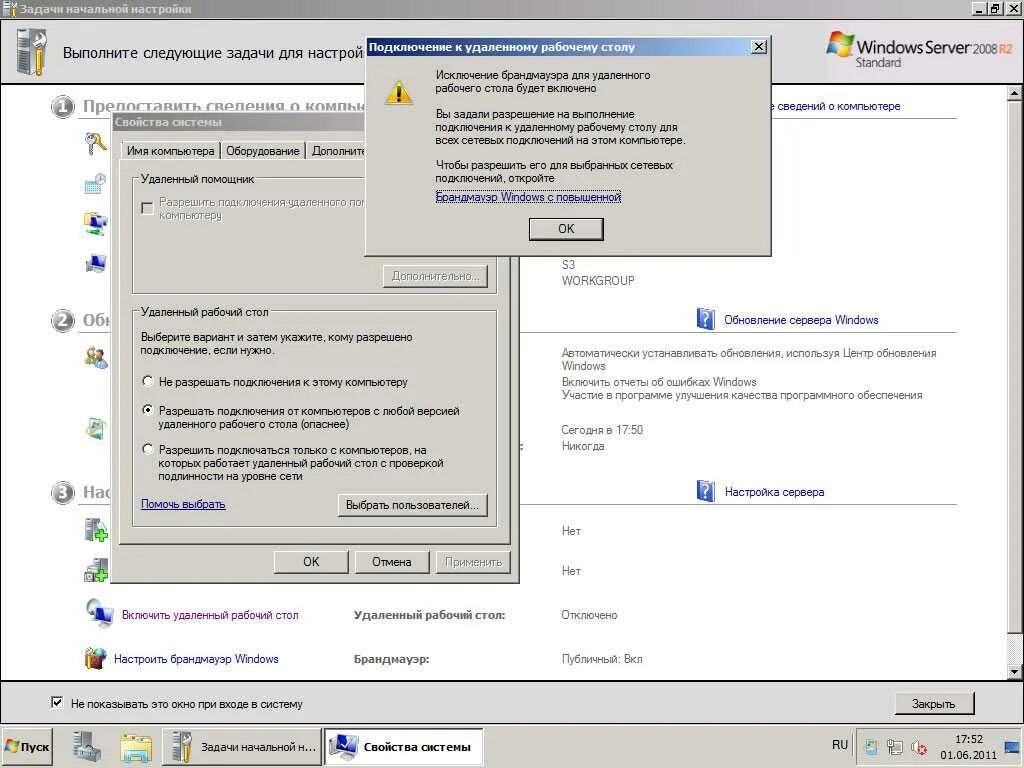This screenshot has height=768, width=1024.
Task: Switch to the Hardware tab (Оборудование)
Action: 263,151
